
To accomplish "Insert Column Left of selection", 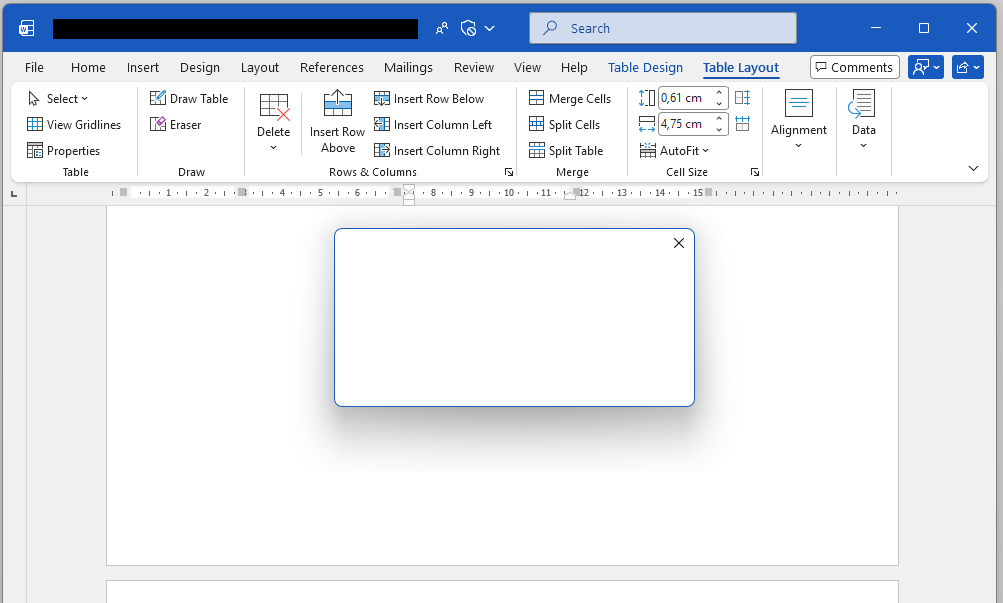I will (433, 125).
